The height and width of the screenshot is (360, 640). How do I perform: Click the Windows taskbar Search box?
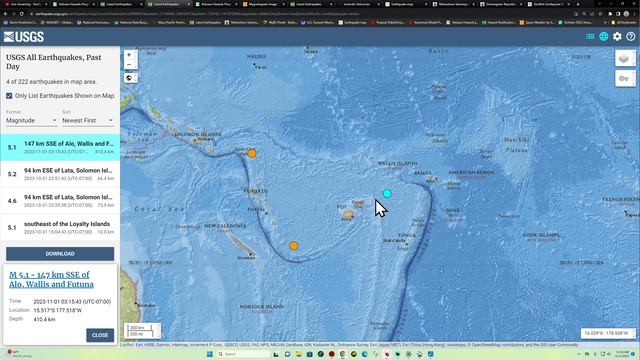pyautogui.click(x=243, y=354)
